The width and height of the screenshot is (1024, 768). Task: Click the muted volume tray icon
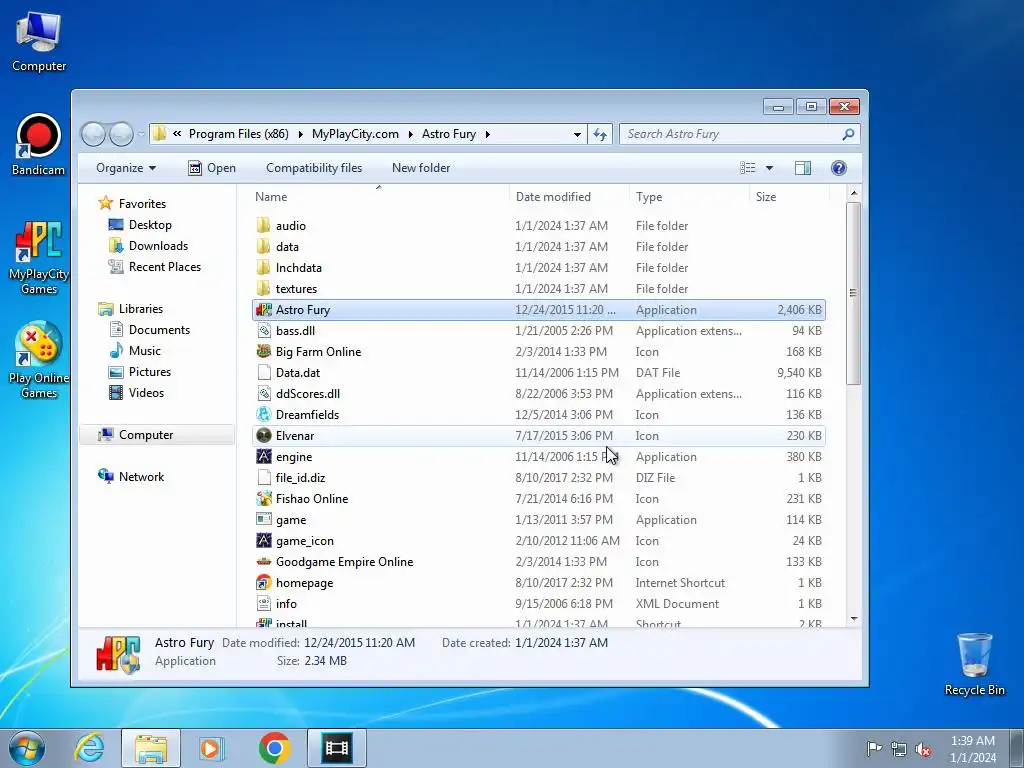(923, 749)
